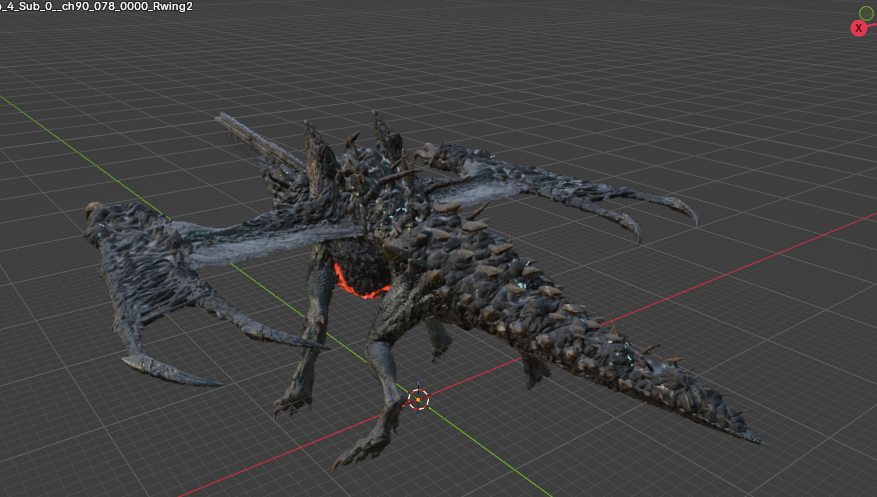Click the object name text ending 'Rwing2'
This screenshot has height=497, width=877.
[x=96, y=7]
